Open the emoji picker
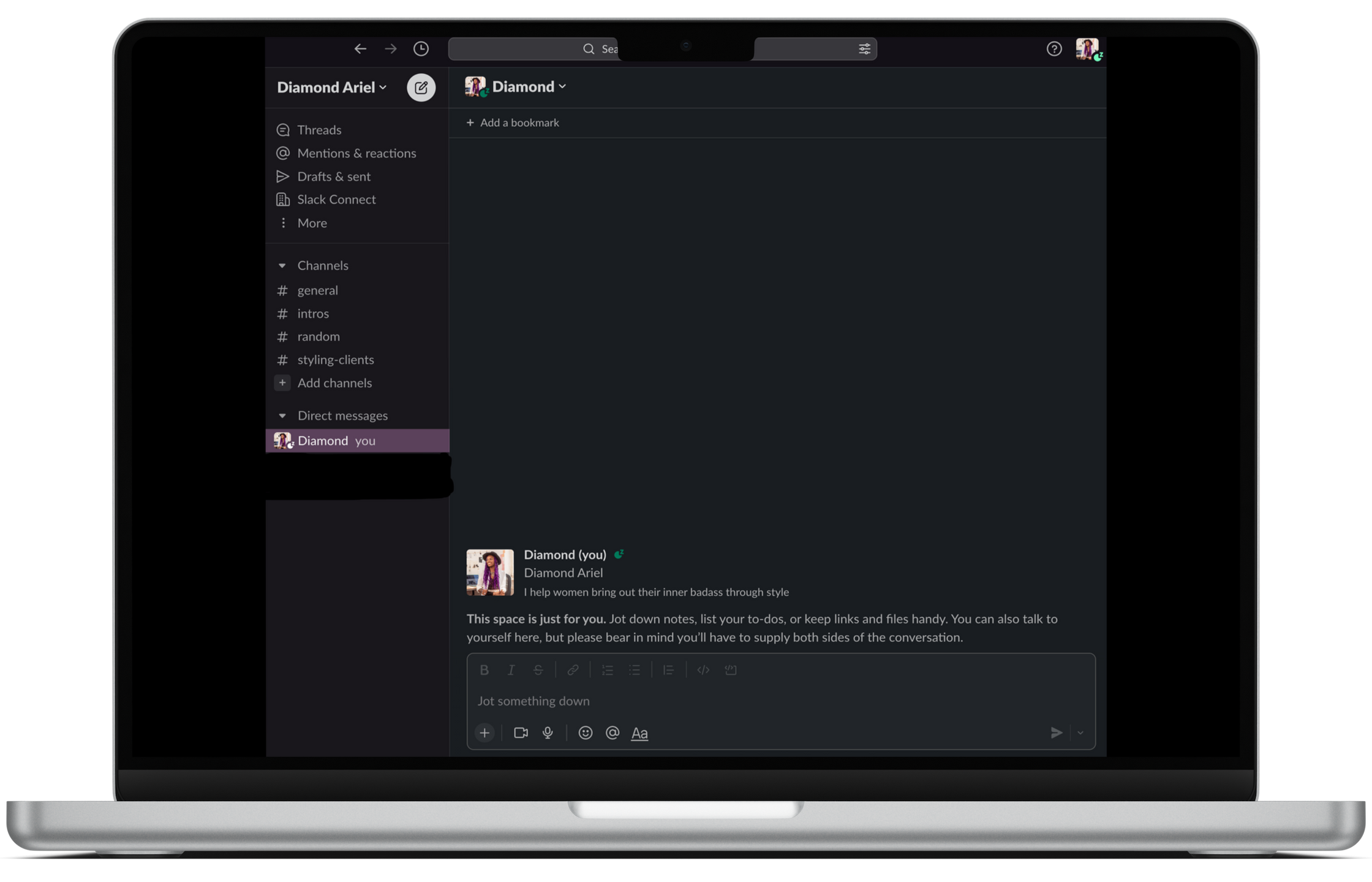 click(x=586, y=733)
